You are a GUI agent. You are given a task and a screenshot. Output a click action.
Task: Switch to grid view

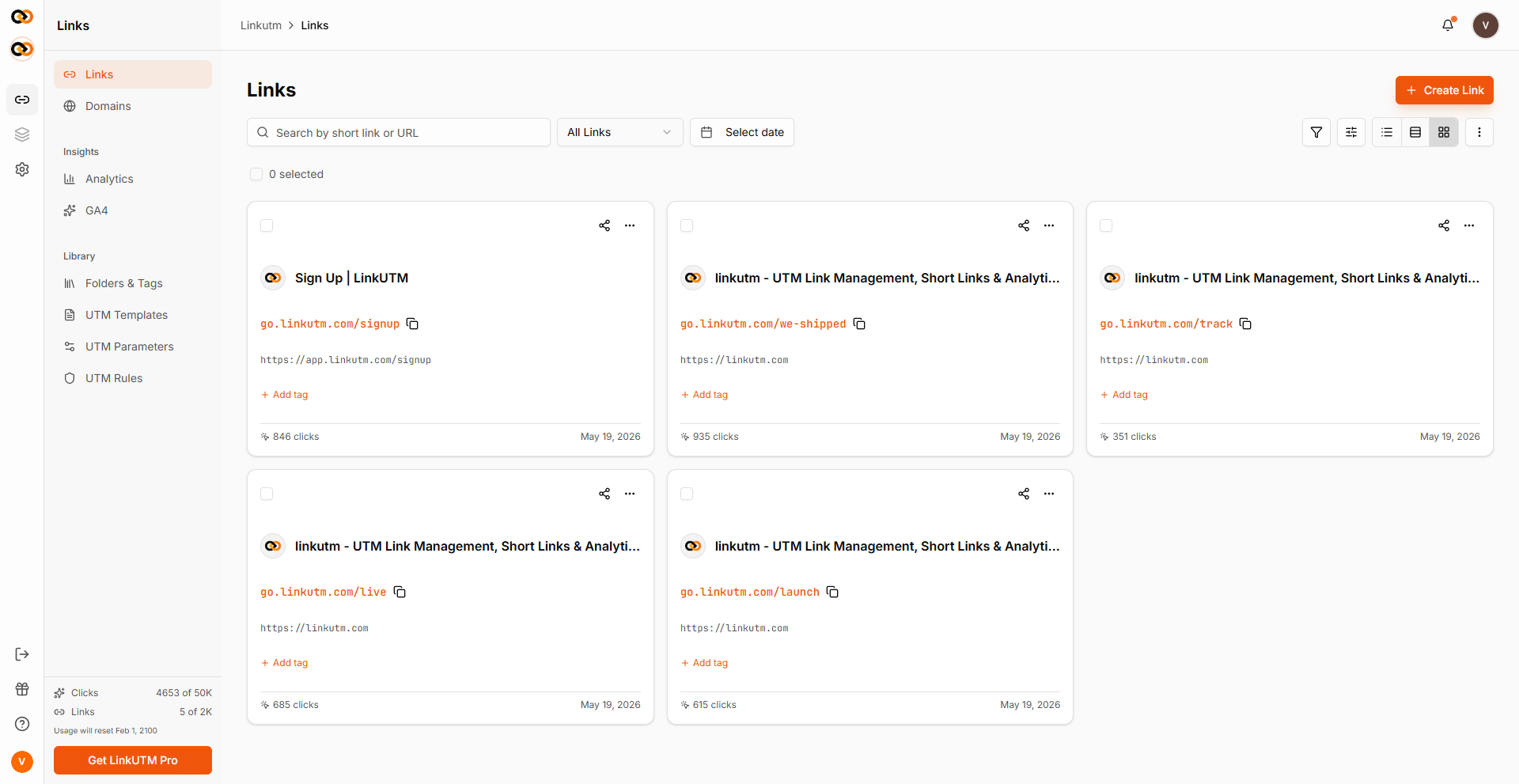pos(1444,132)
